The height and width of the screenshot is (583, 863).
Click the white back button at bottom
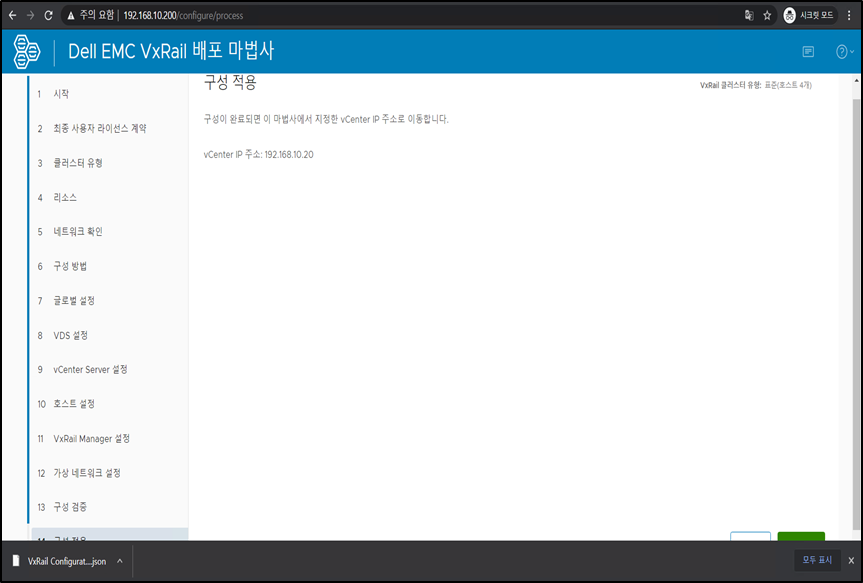(750, 536)
